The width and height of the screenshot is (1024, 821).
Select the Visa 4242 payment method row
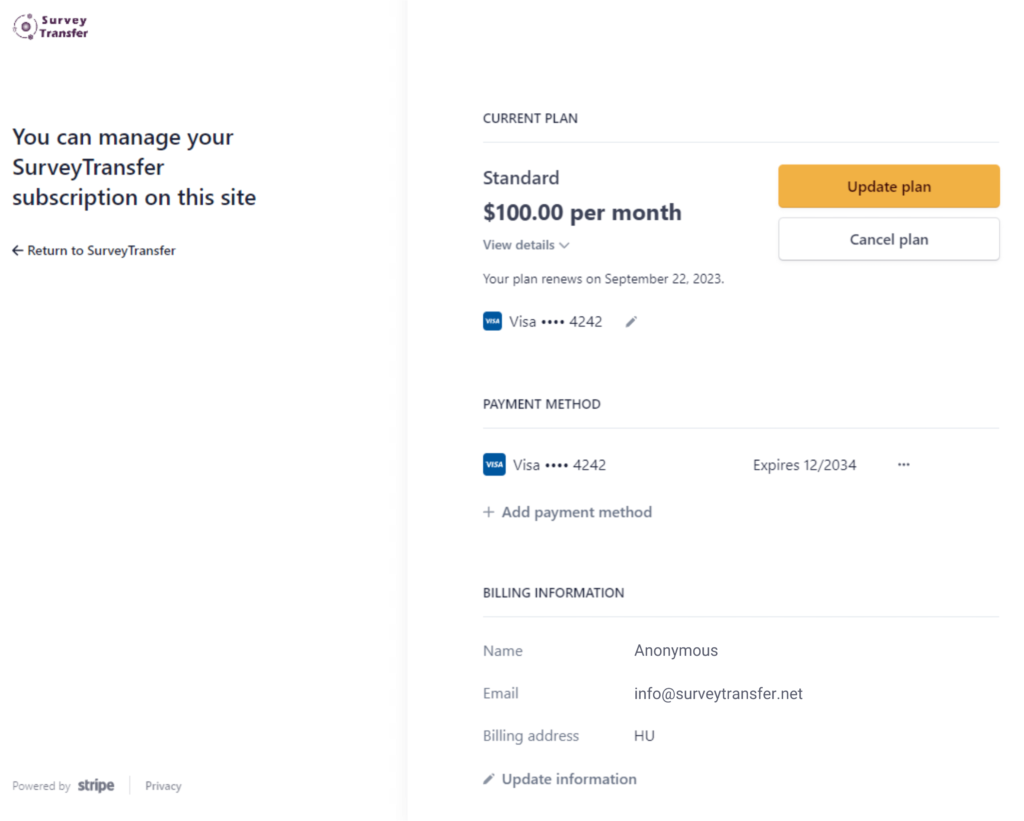point(559,465)
